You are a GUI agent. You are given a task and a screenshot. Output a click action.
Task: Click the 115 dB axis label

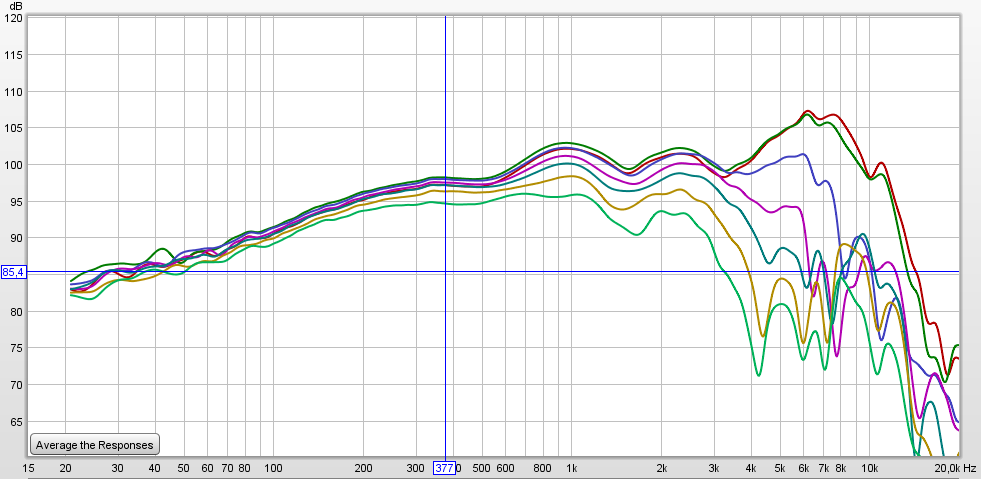14,55
